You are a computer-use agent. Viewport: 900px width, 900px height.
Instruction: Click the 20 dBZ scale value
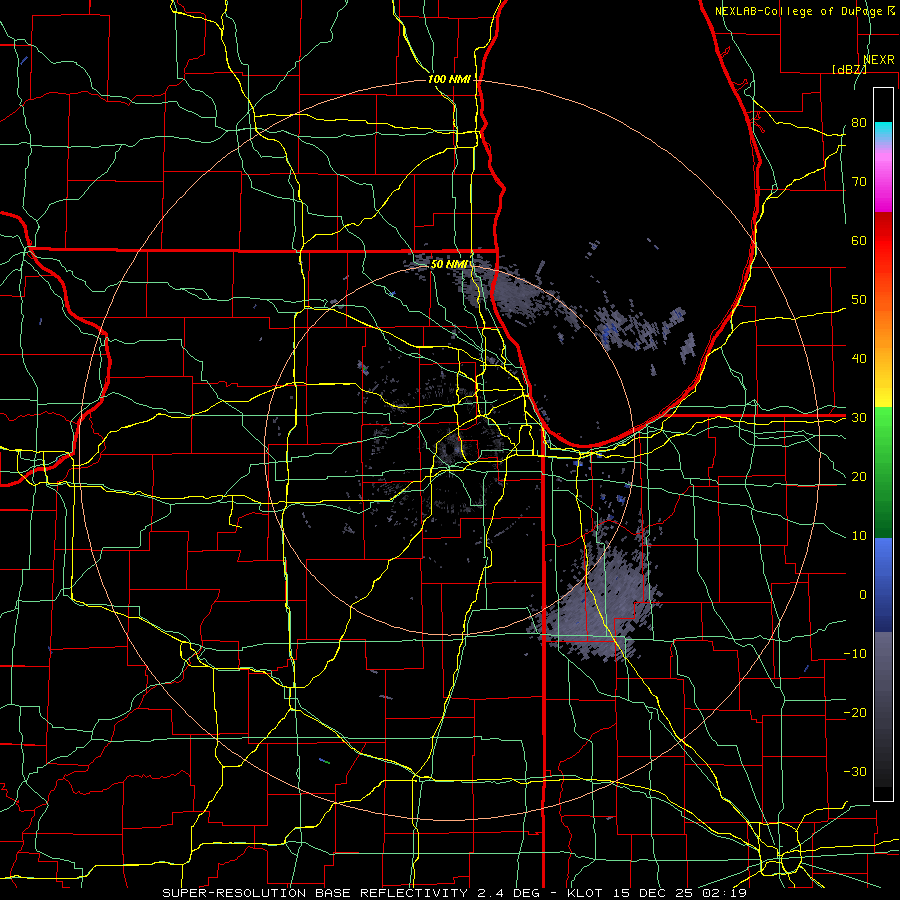[x=859, y=477]
